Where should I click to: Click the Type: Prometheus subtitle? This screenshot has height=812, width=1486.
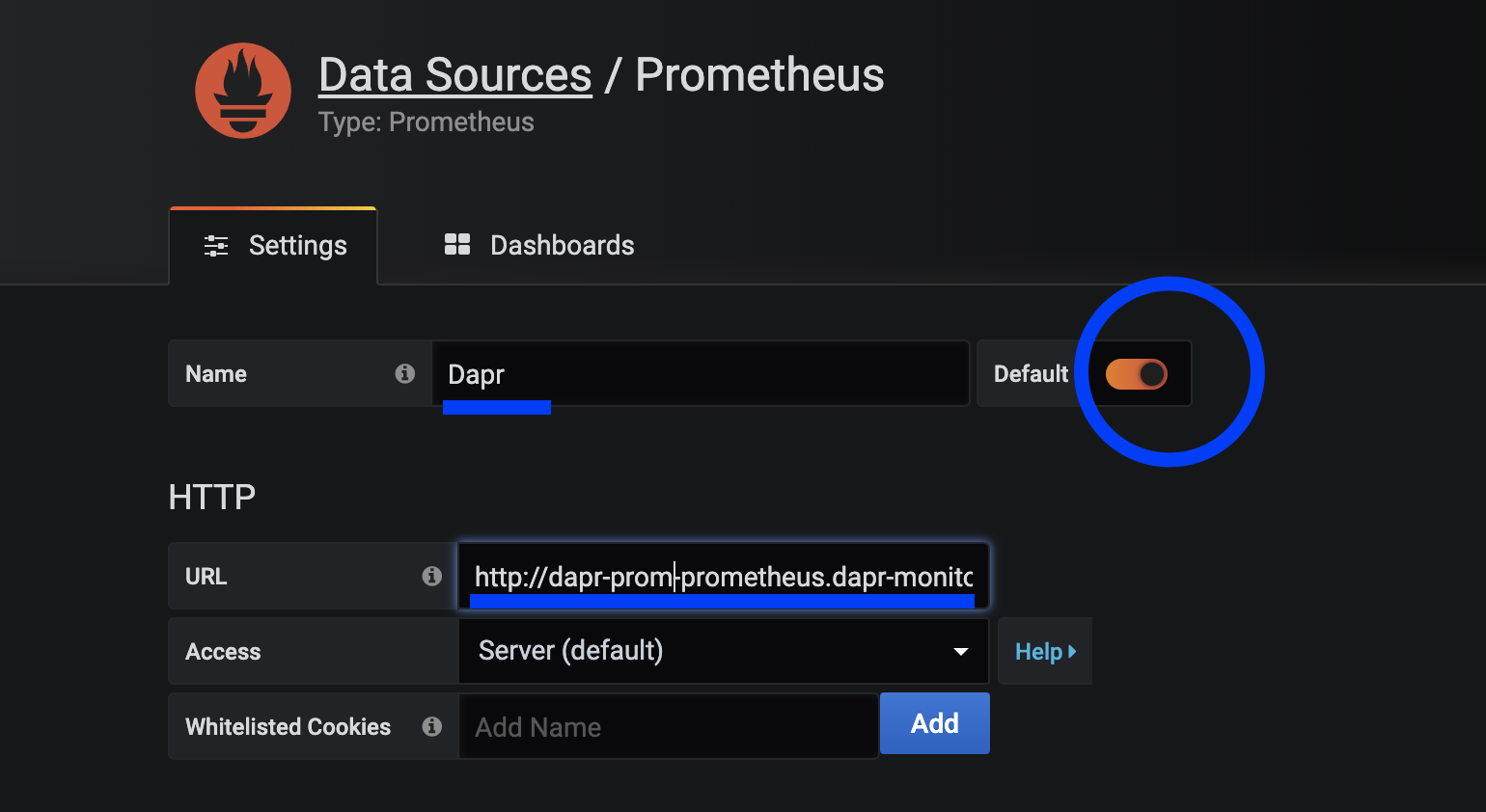[x=426, y=122]
